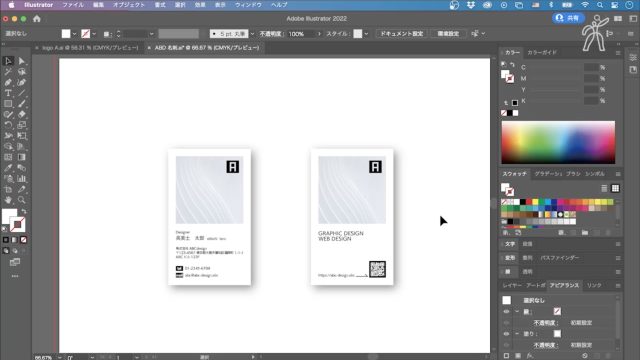Select the Rotate tool
Image resolution: width=640 pixels, height=360 pixels.
(8, 125)
